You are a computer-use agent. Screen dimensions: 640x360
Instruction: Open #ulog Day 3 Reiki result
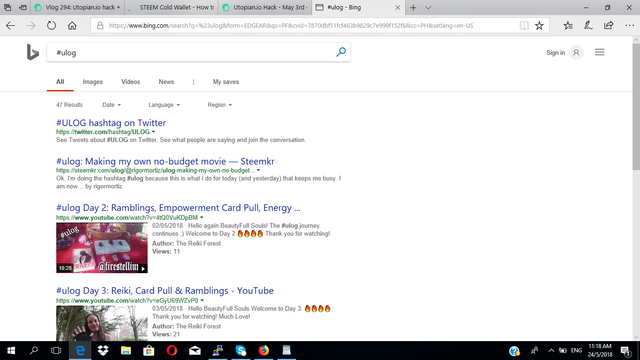[165, 291]
